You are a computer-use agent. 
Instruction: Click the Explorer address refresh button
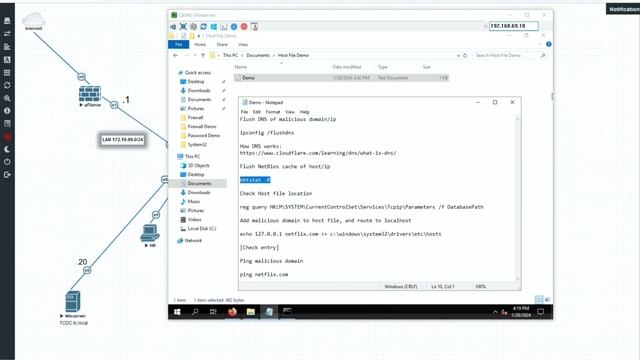[x=465, y=55]
